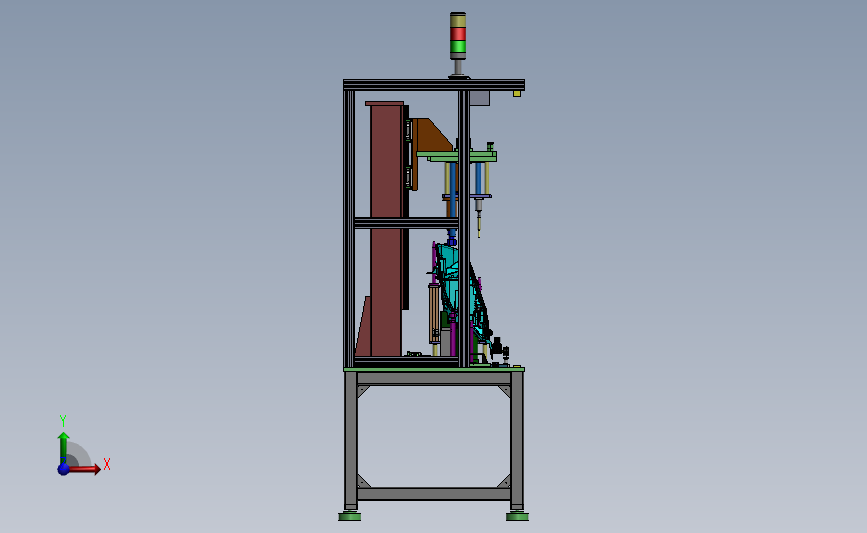Screen dimensions: 867x533
Task: Select the tall brown vertical column in the model
Action: point(385,229)
